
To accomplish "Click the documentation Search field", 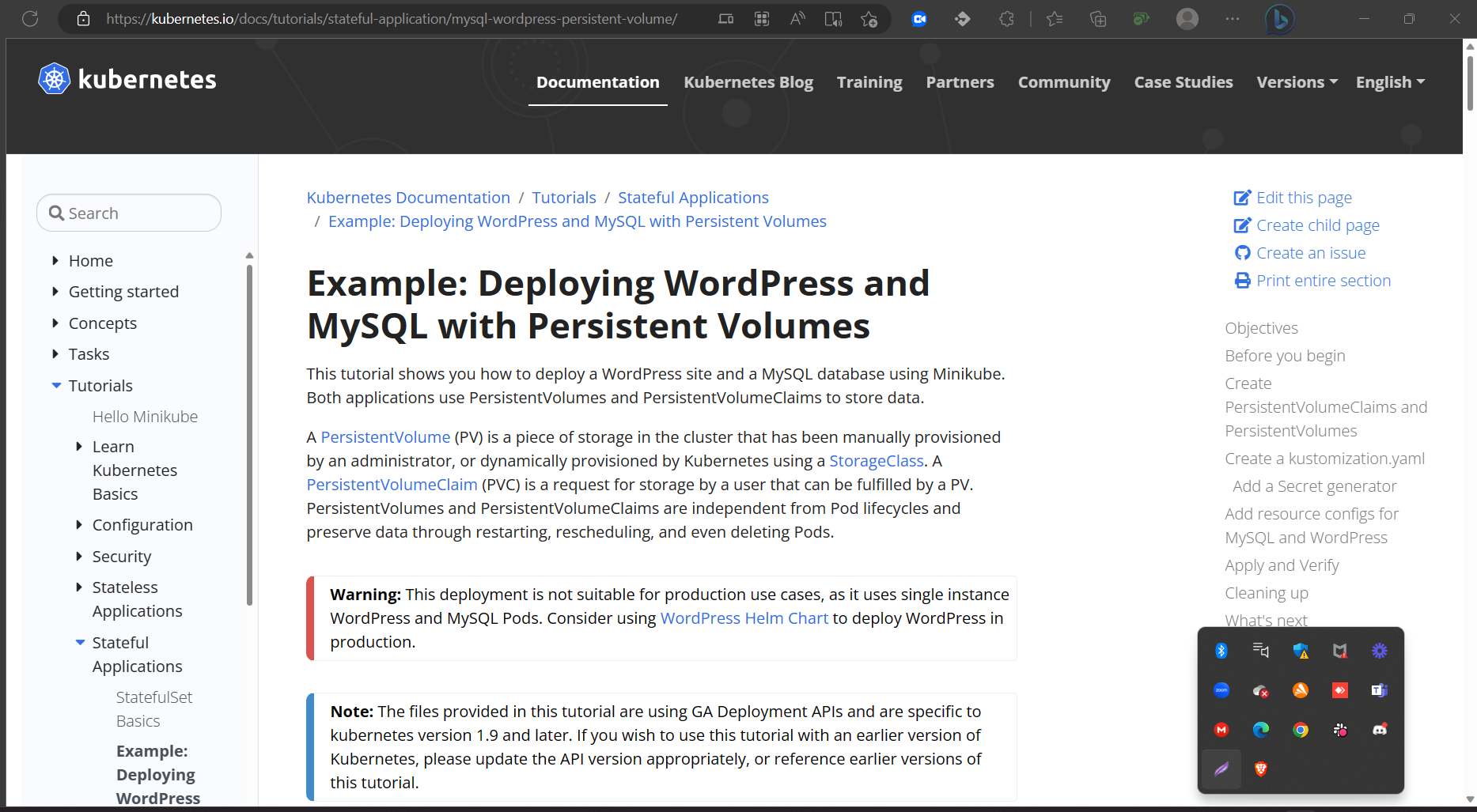I will (129, 213).
